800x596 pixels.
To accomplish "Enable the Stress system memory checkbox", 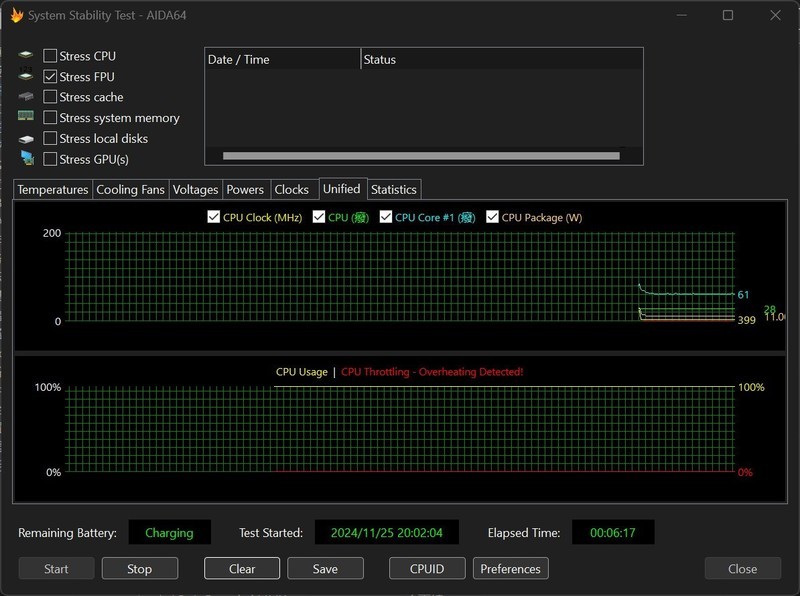I will click(x=50, y=118).
